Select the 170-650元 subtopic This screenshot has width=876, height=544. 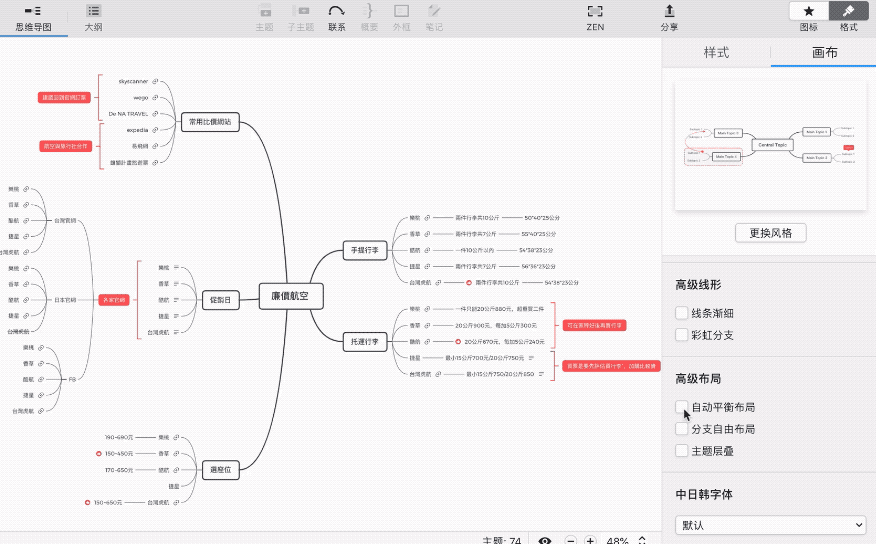coord(119,470)
